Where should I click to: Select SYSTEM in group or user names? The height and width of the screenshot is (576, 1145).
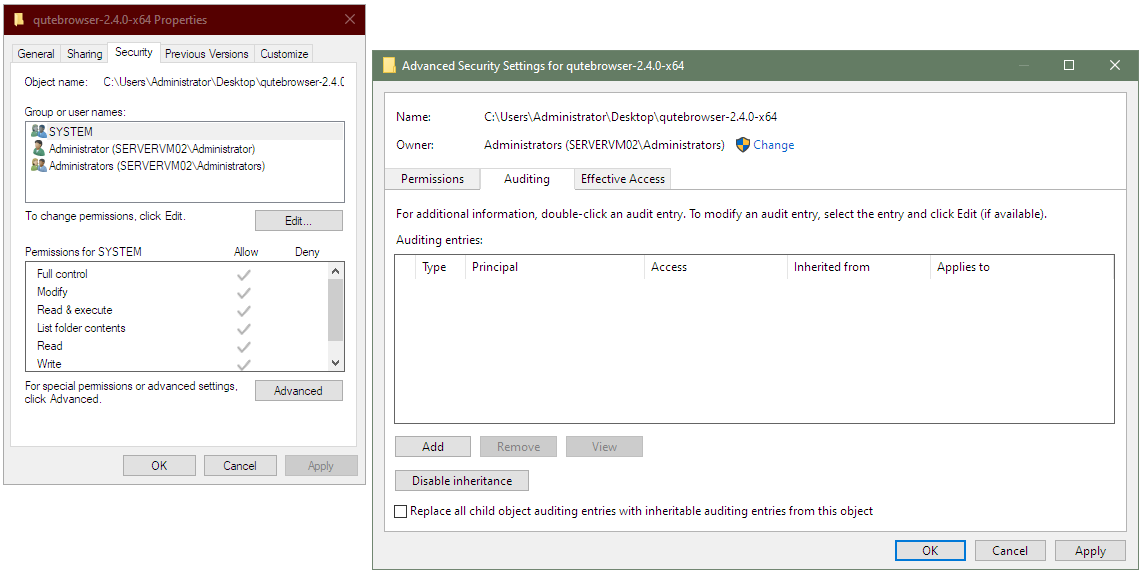pyautogui.click(x=185, y=131)
